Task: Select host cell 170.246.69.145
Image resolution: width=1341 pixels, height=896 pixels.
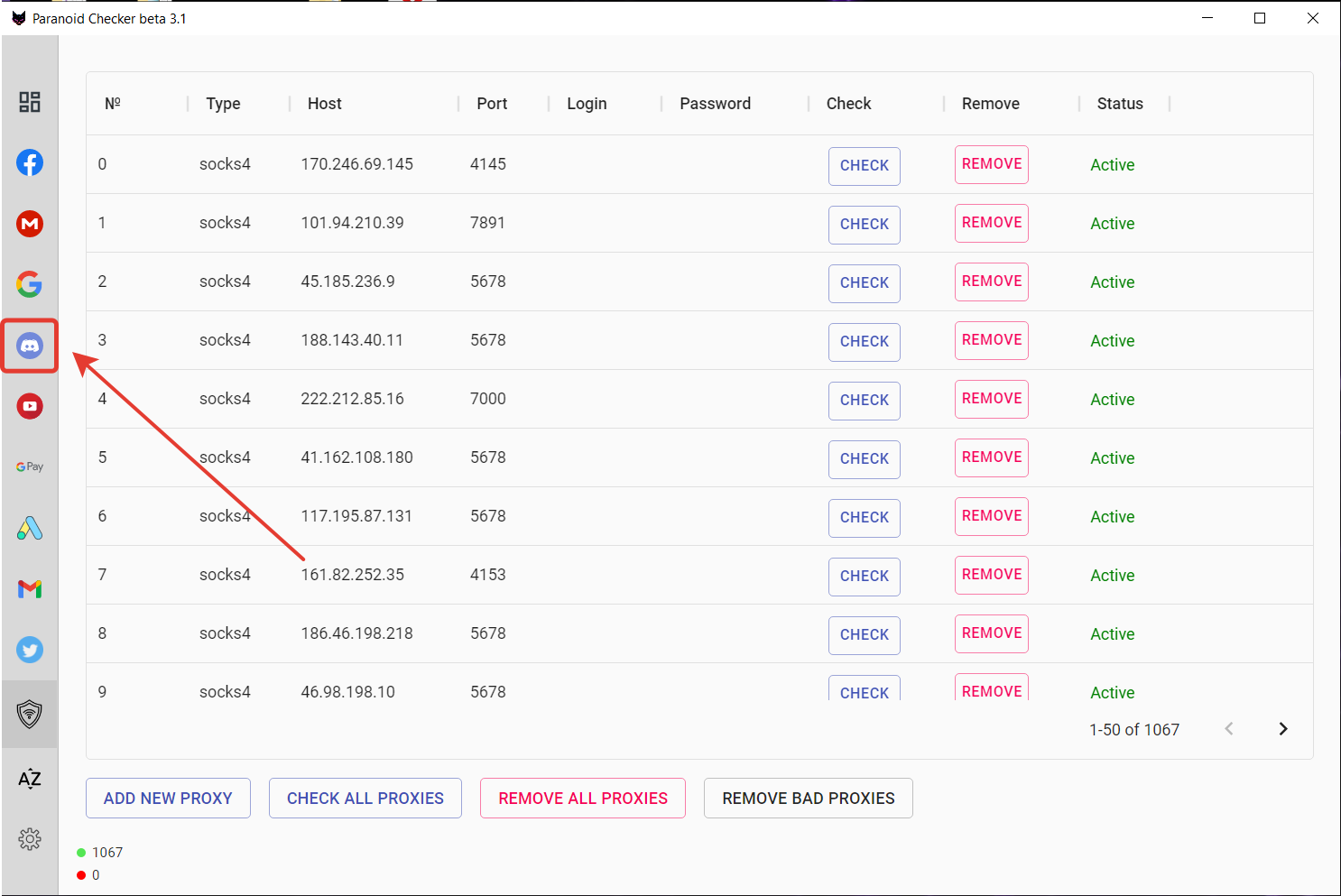Action: point(357,164)
